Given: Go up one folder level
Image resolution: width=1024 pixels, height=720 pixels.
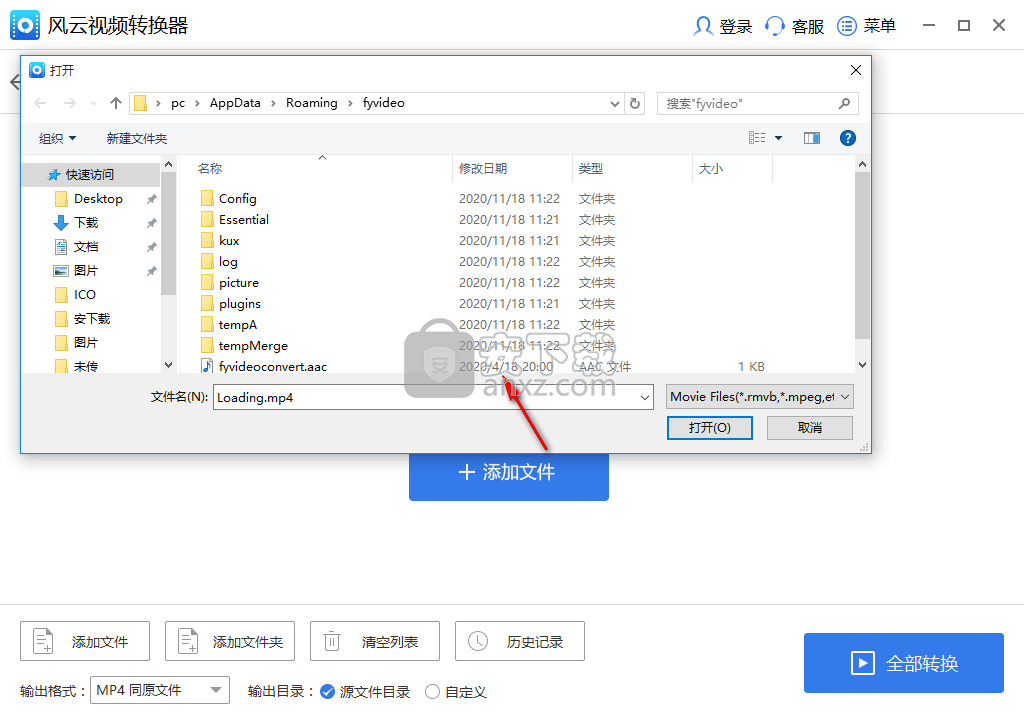Looking at the screenshot, I should (x=116, y=103).
